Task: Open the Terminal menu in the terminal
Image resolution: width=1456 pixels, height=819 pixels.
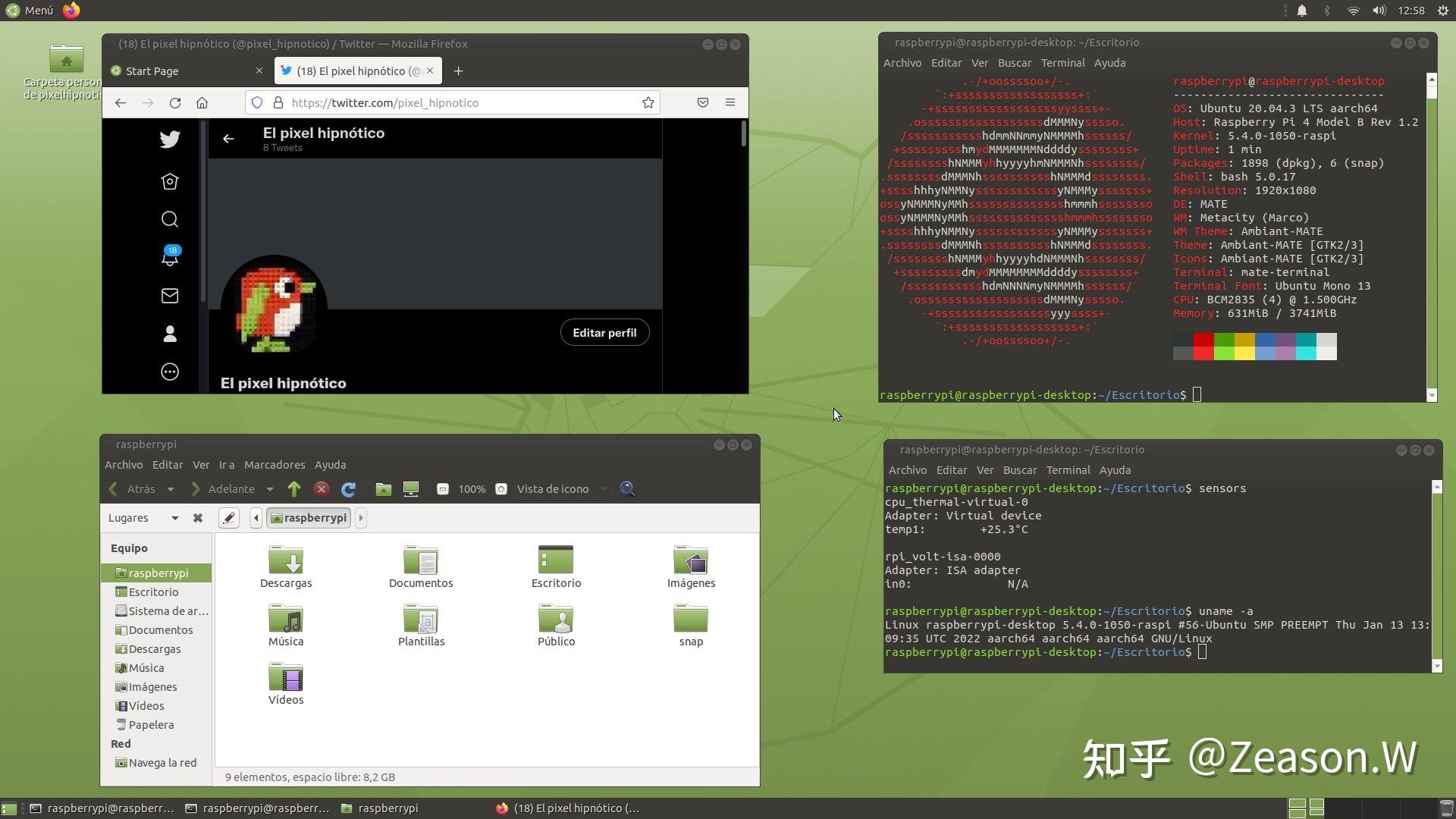Action: tap(1063, 62)
